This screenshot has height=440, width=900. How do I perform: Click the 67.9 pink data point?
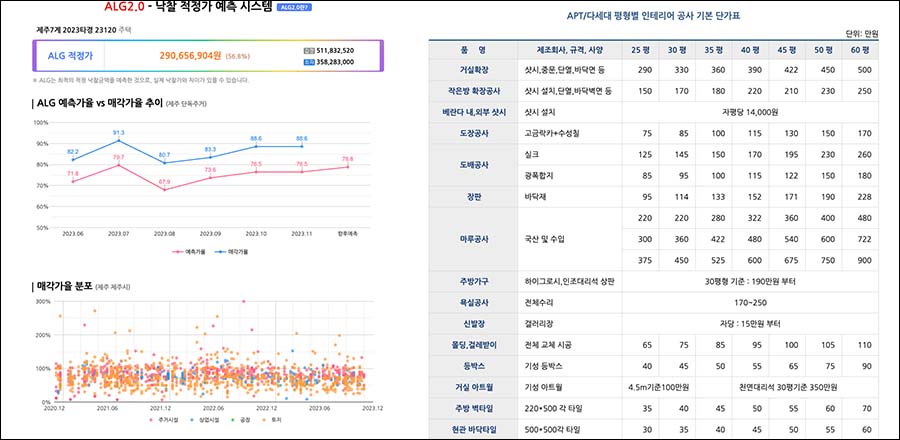[164, 190]
